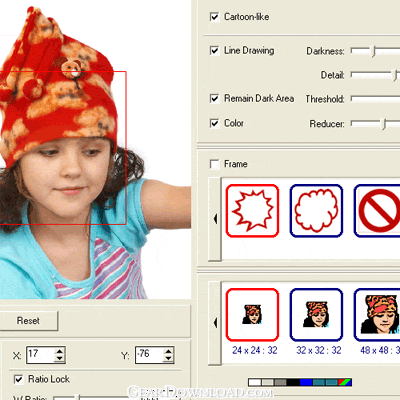The image size is (400, 400).
Task: Toggle the Color checkbox
Action: tap(214, 123)
